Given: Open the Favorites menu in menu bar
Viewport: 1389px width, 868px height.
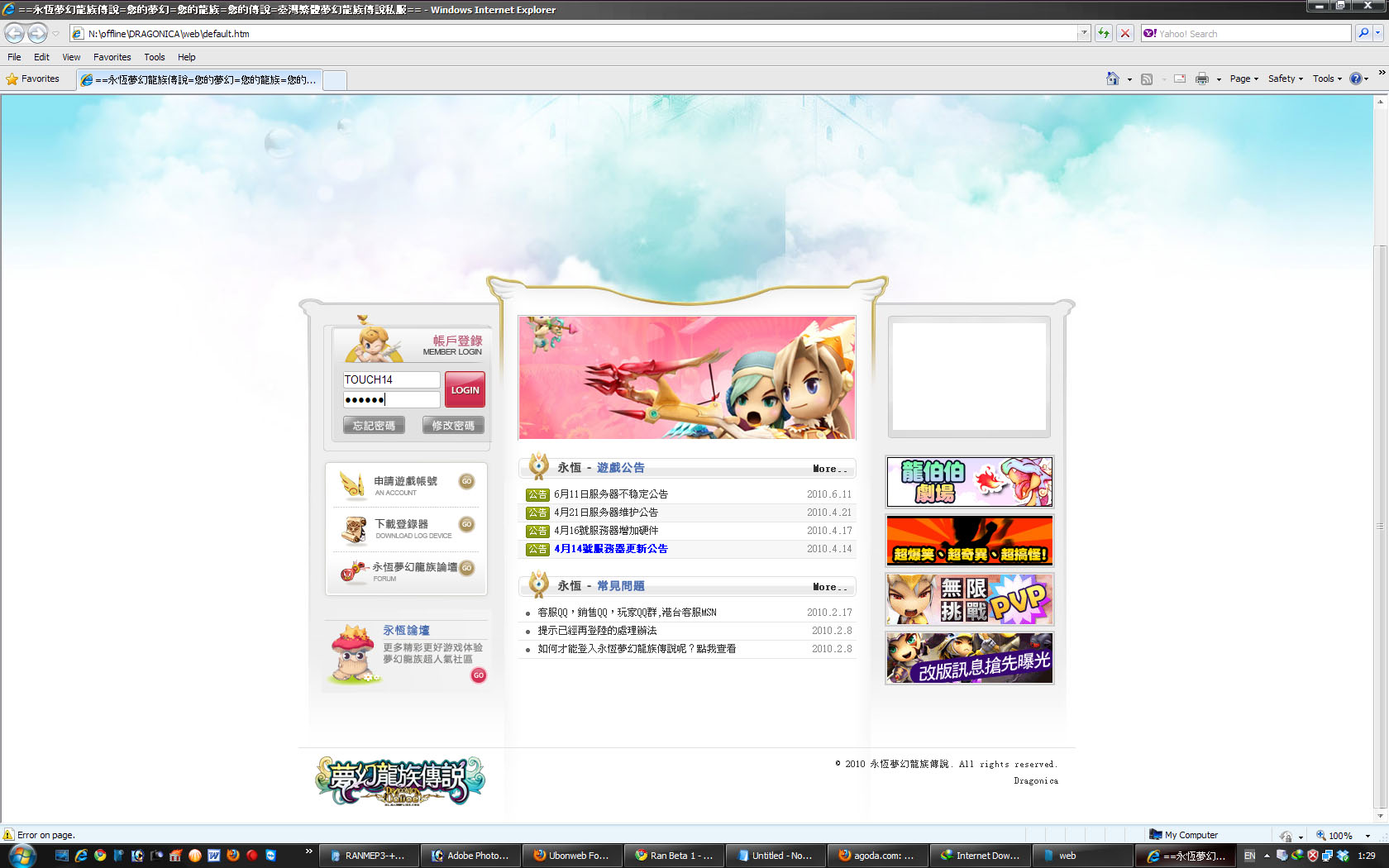Looking at the screenshot, I should [x=112, y=57].
